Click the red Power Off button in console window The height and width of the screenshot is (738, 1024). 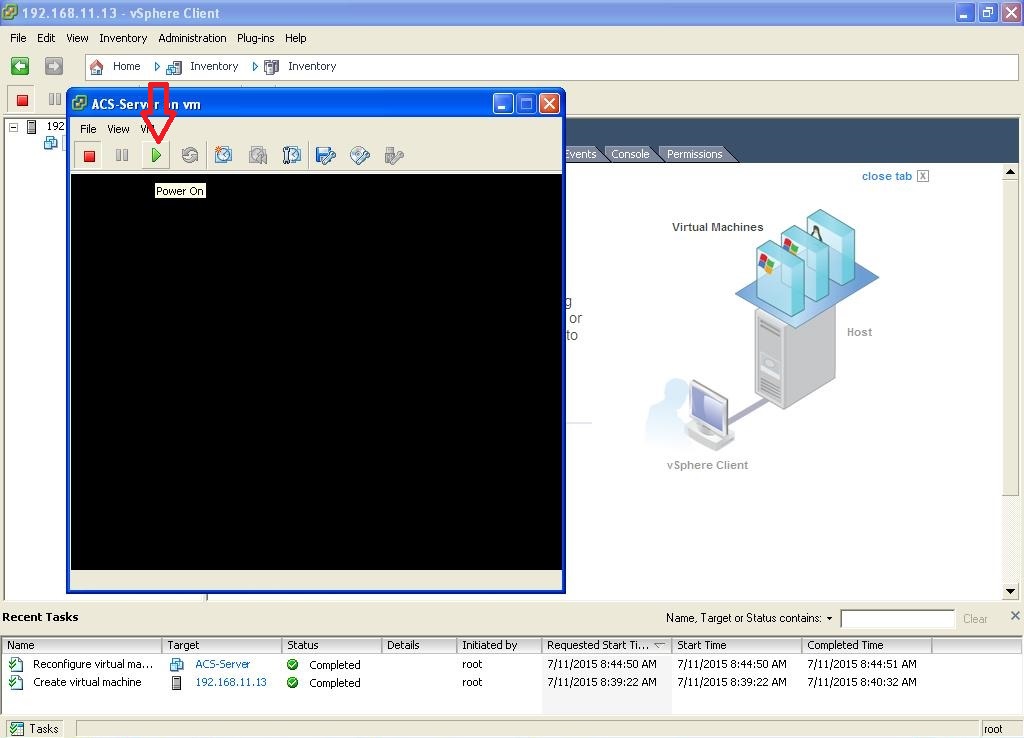pos(89,155)
